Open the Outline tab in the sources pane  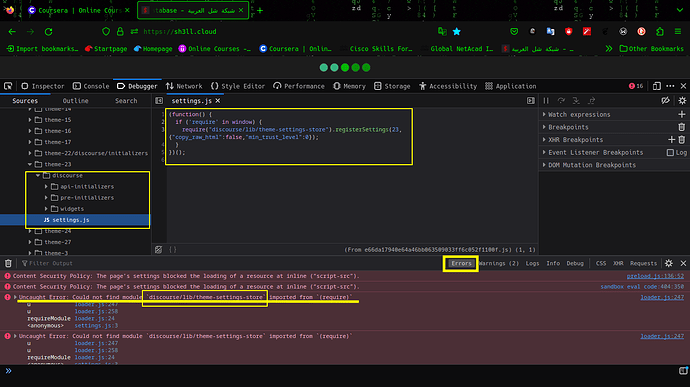pyautogui.click(x=75, y=101)
